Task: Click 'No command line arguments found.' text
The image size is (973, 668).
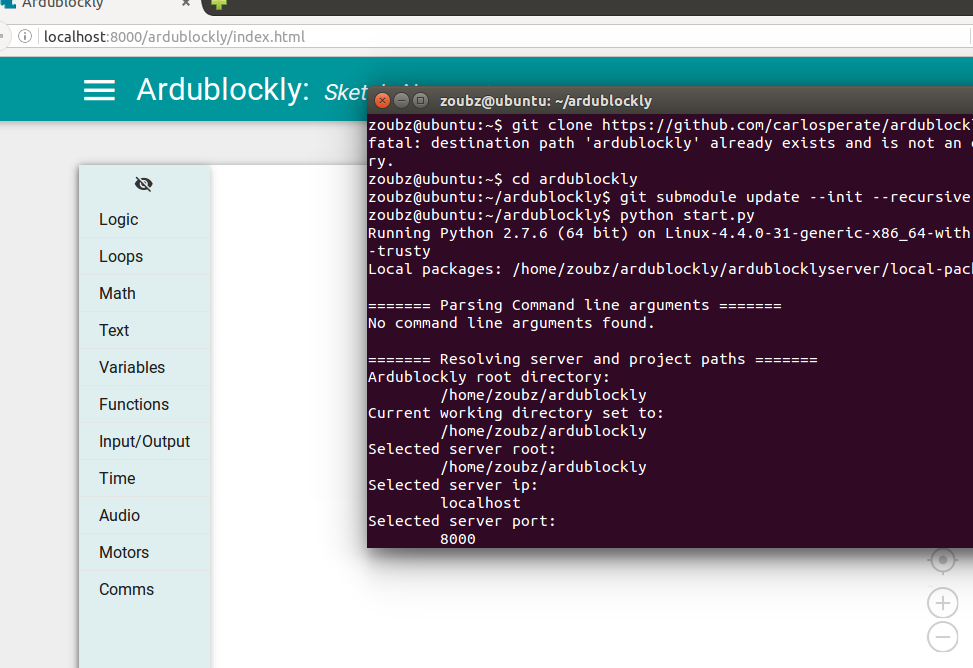Action: point(511,323)
